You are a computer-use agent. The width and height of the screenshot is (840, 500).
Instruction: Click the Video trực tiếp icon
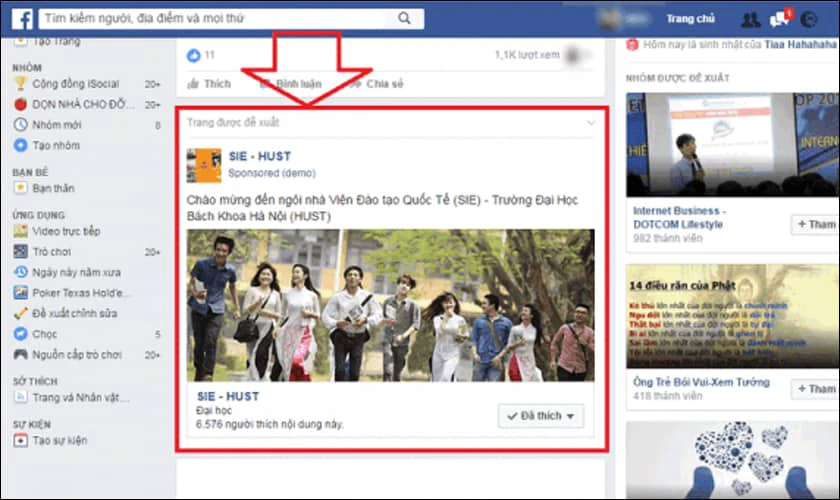20,231
